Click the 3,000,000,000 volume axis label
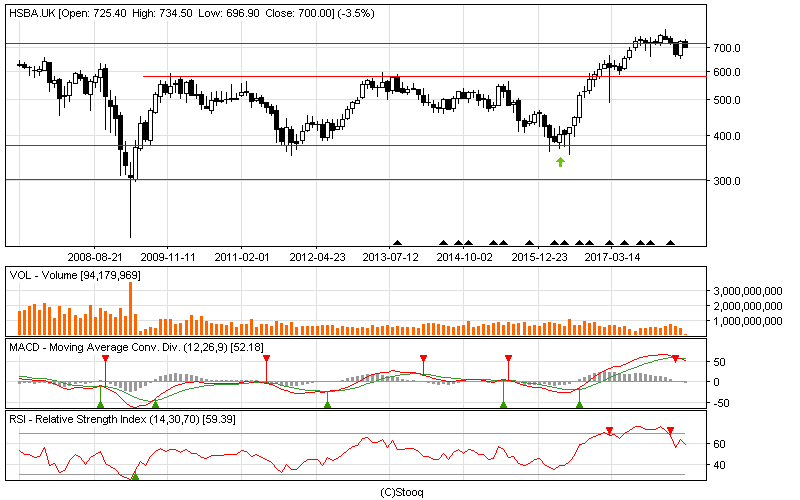 click(747, 291)
